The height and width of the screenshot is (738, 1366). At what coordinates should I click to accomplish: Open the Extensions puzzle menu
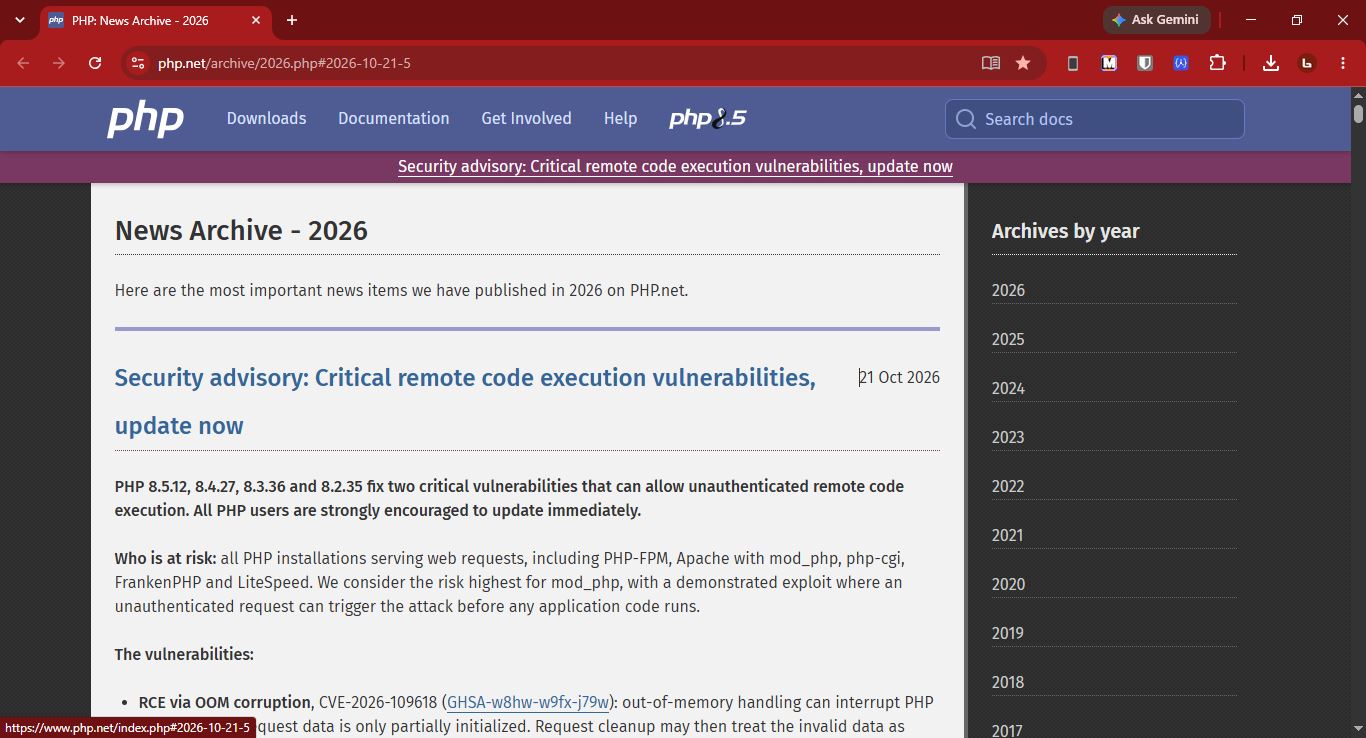1217,63
